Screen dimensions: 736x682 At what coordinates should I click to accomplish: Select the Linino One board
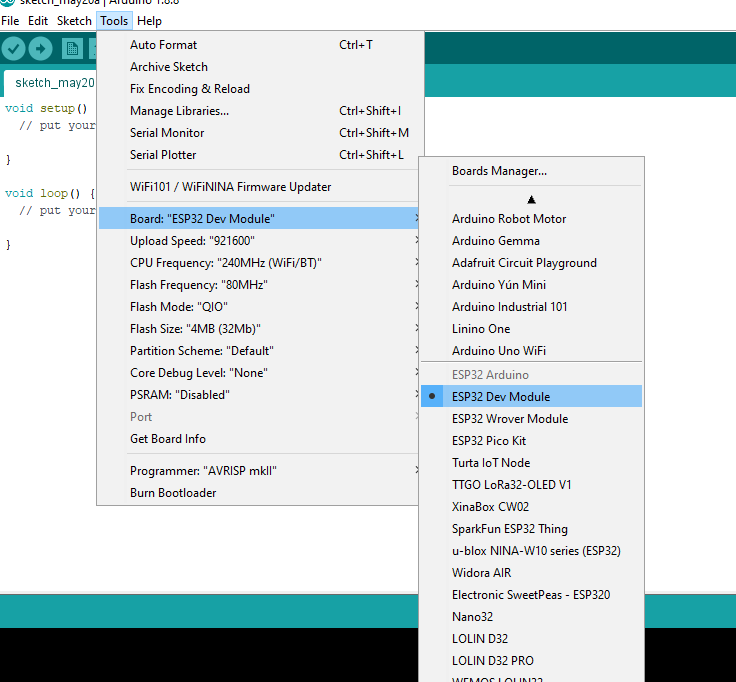tap(531, 330)
